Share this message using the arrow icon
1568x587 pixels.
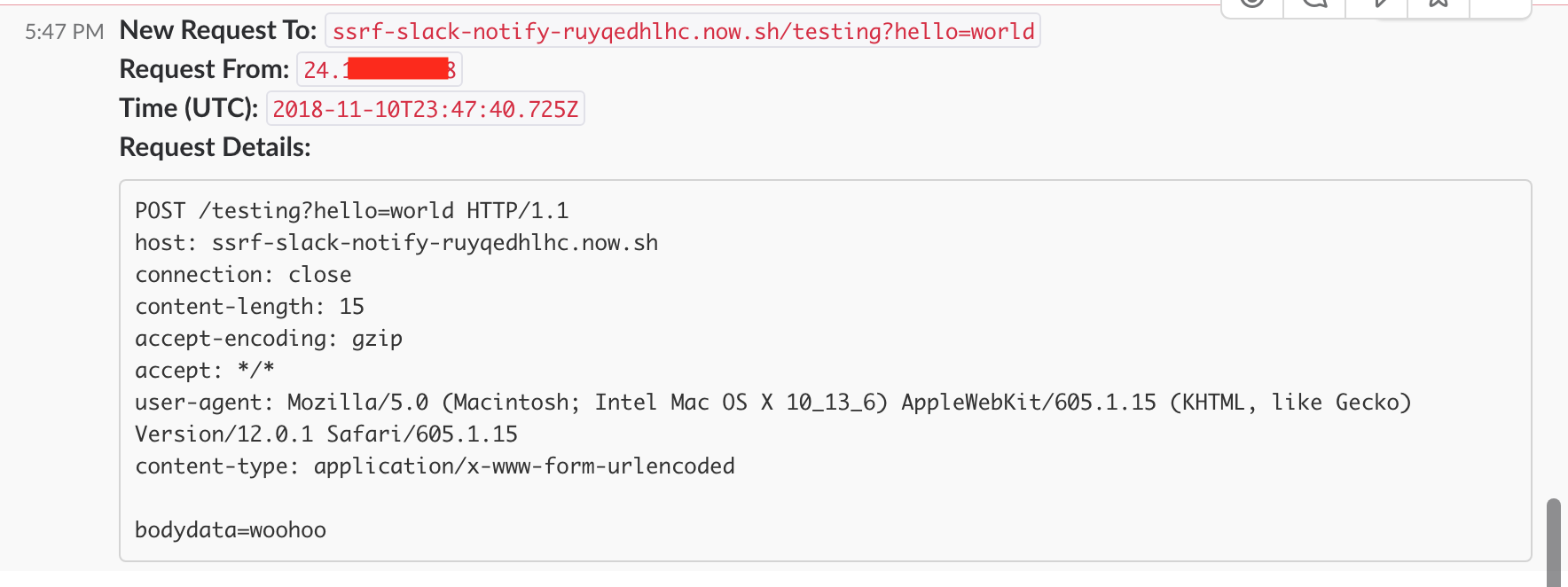tap(1376, 4)
